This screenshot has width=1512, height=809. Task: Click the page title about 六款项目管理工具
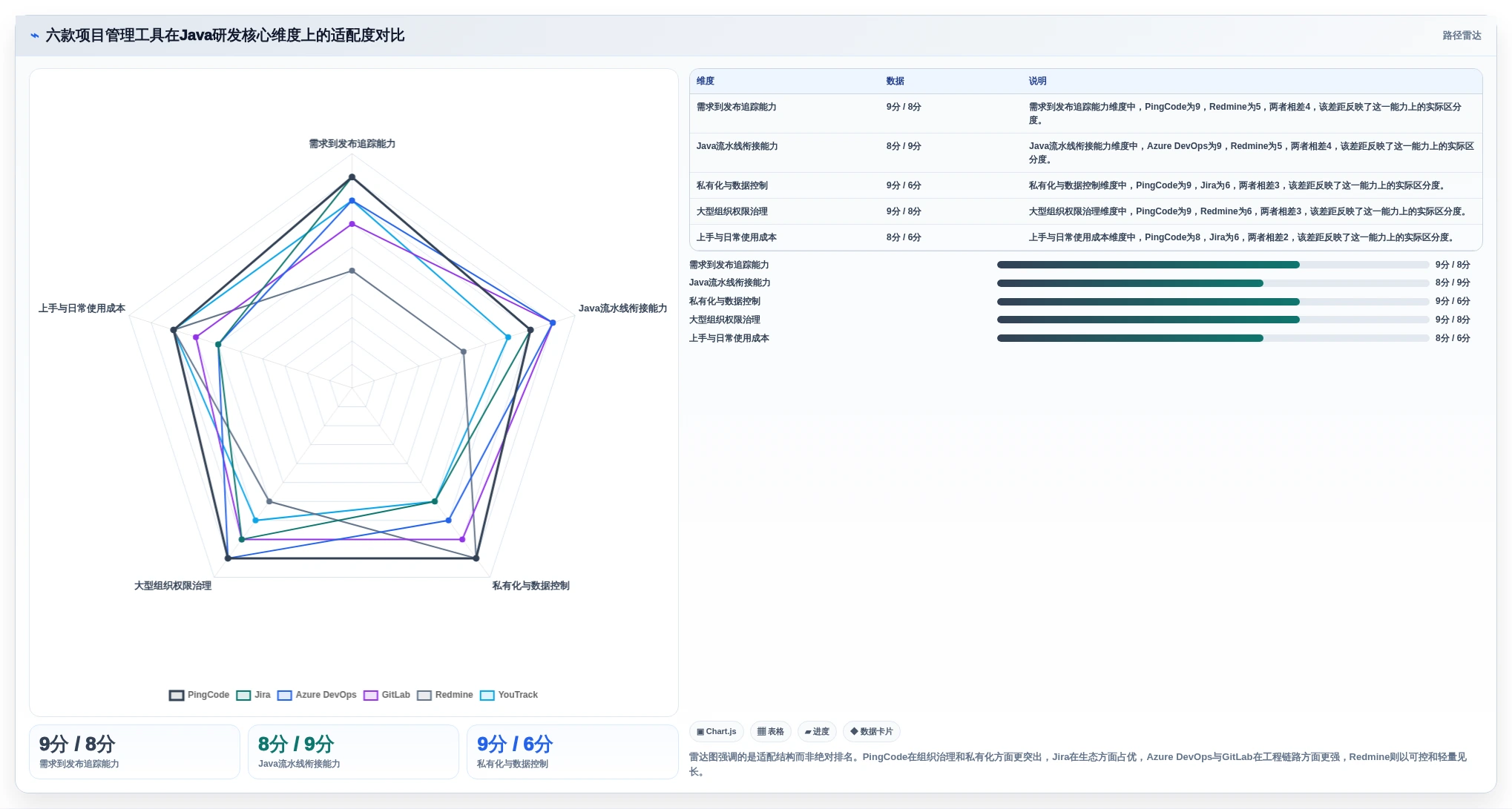click(225, 36)
